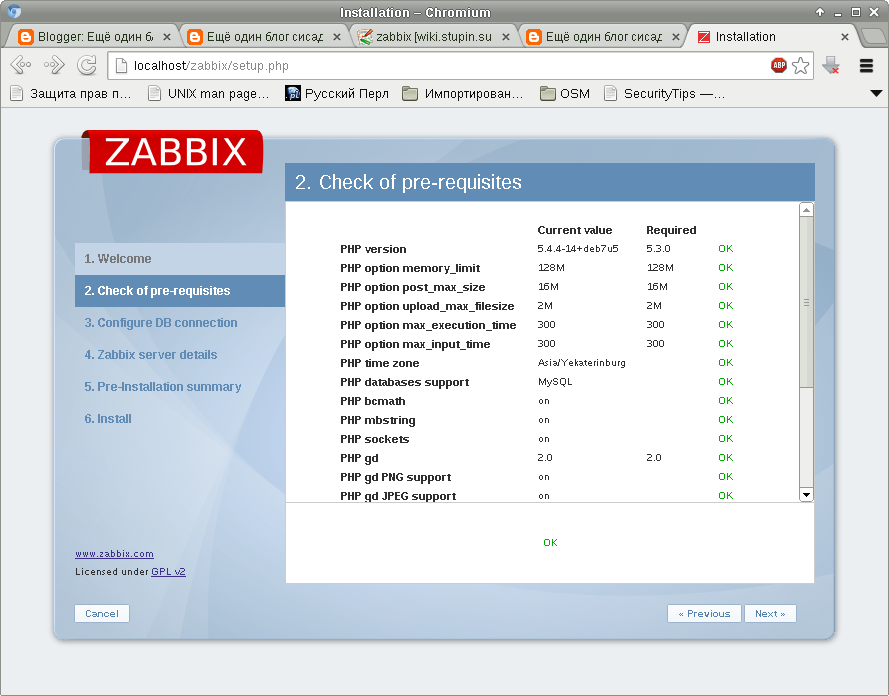Click the Asia/Yekaterinburg time zone value
This screenshot has height=696, width=889.
click(x=581, y=363)
